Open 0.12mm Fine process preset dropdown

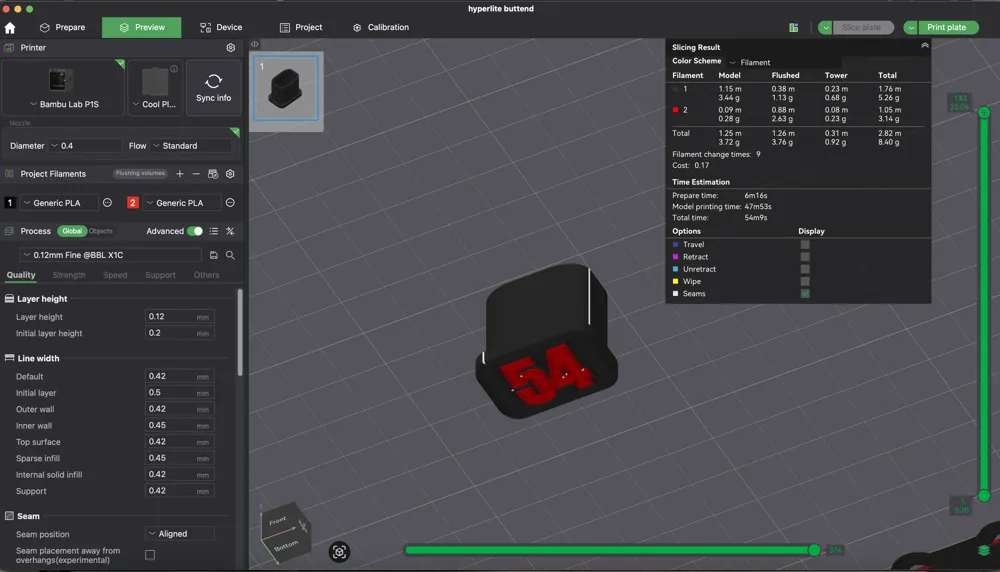click(x=110, y=255)
